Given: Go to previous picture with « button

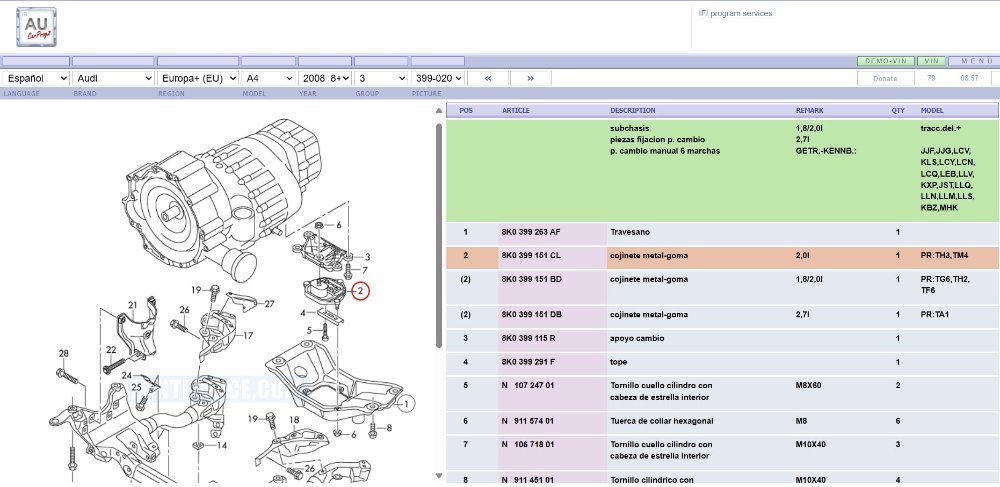Looking at the screenshot, I should click(x=488, y=78).
